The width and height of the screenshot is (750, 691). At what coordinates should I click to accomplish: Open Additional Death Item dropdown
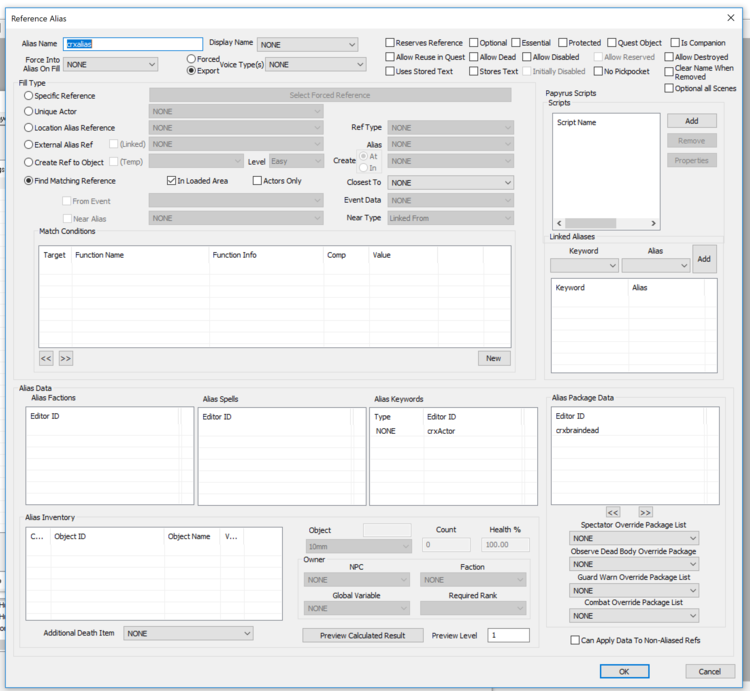[x=188, y=634]
